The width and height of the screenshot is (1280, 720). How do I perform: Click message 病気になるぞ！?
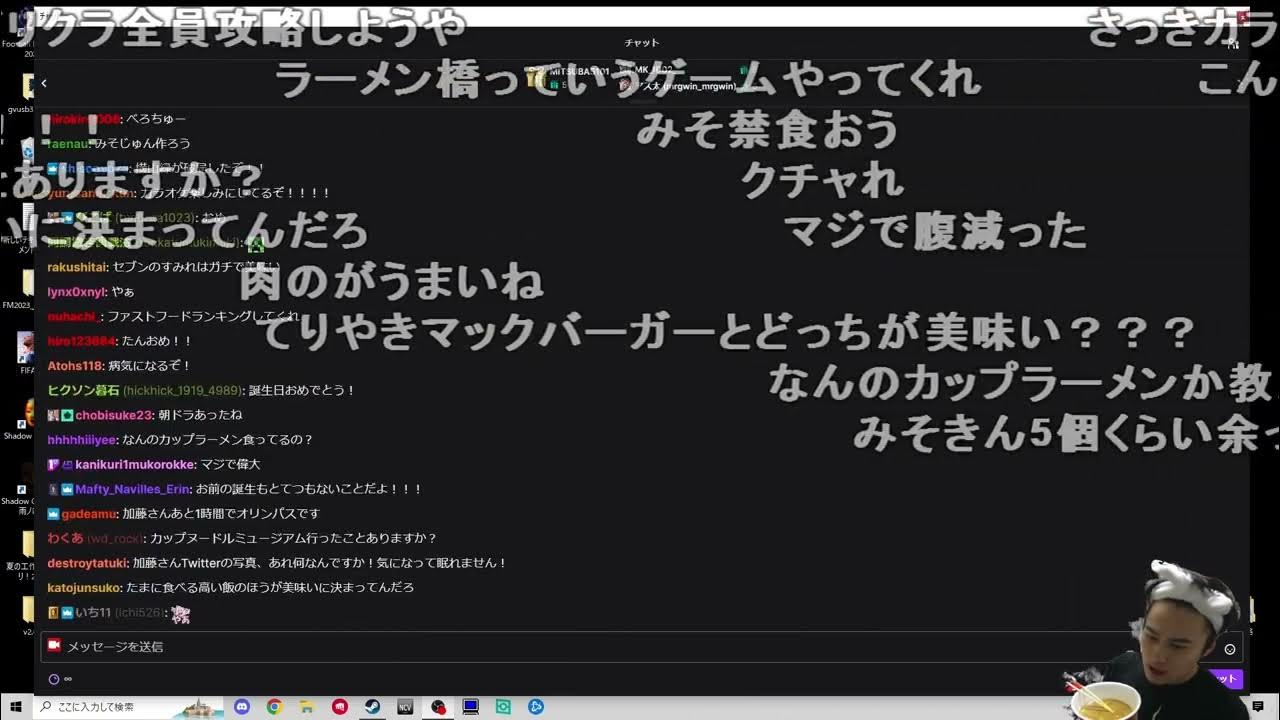click(x=150, y=366)
